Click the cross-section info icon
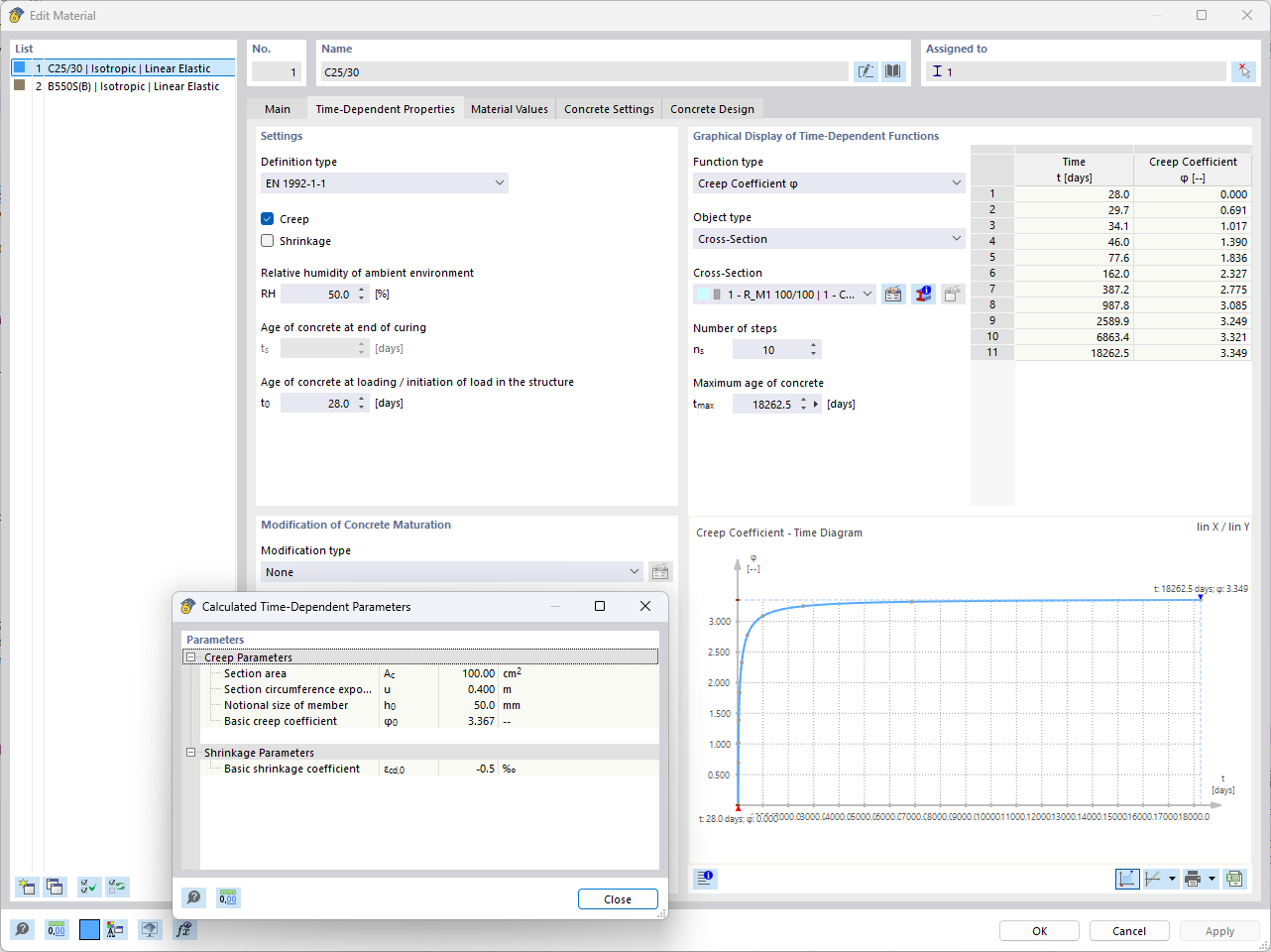This screenshot has width=1271, height=952. click(923, 295)
